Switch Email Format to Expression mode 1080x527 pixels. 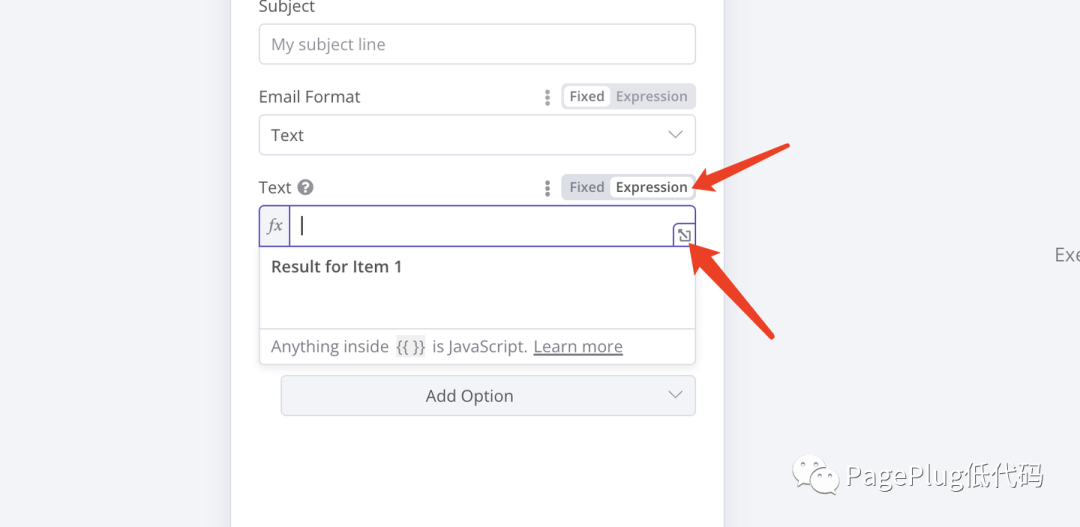pos(651,97)
